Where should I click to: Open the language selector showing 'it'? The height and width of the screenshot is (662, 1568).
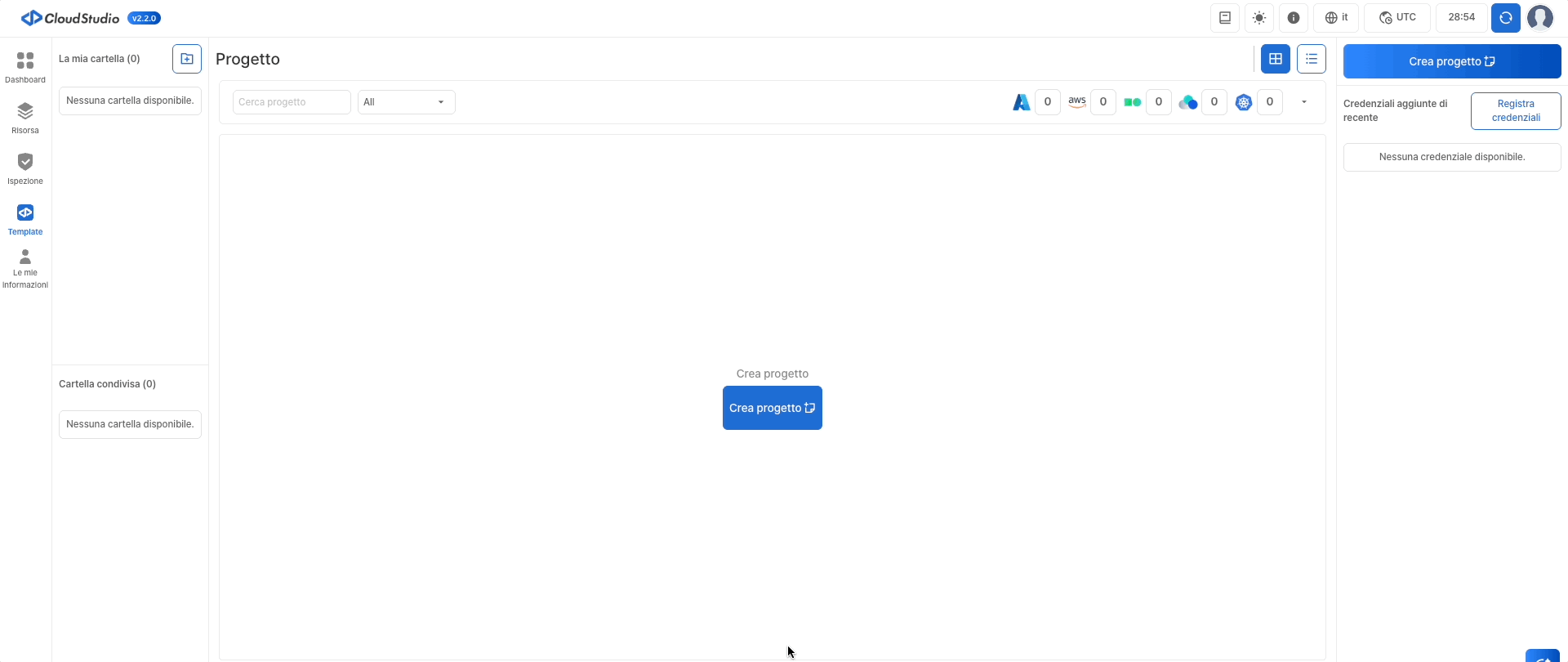pos(1336,18)
